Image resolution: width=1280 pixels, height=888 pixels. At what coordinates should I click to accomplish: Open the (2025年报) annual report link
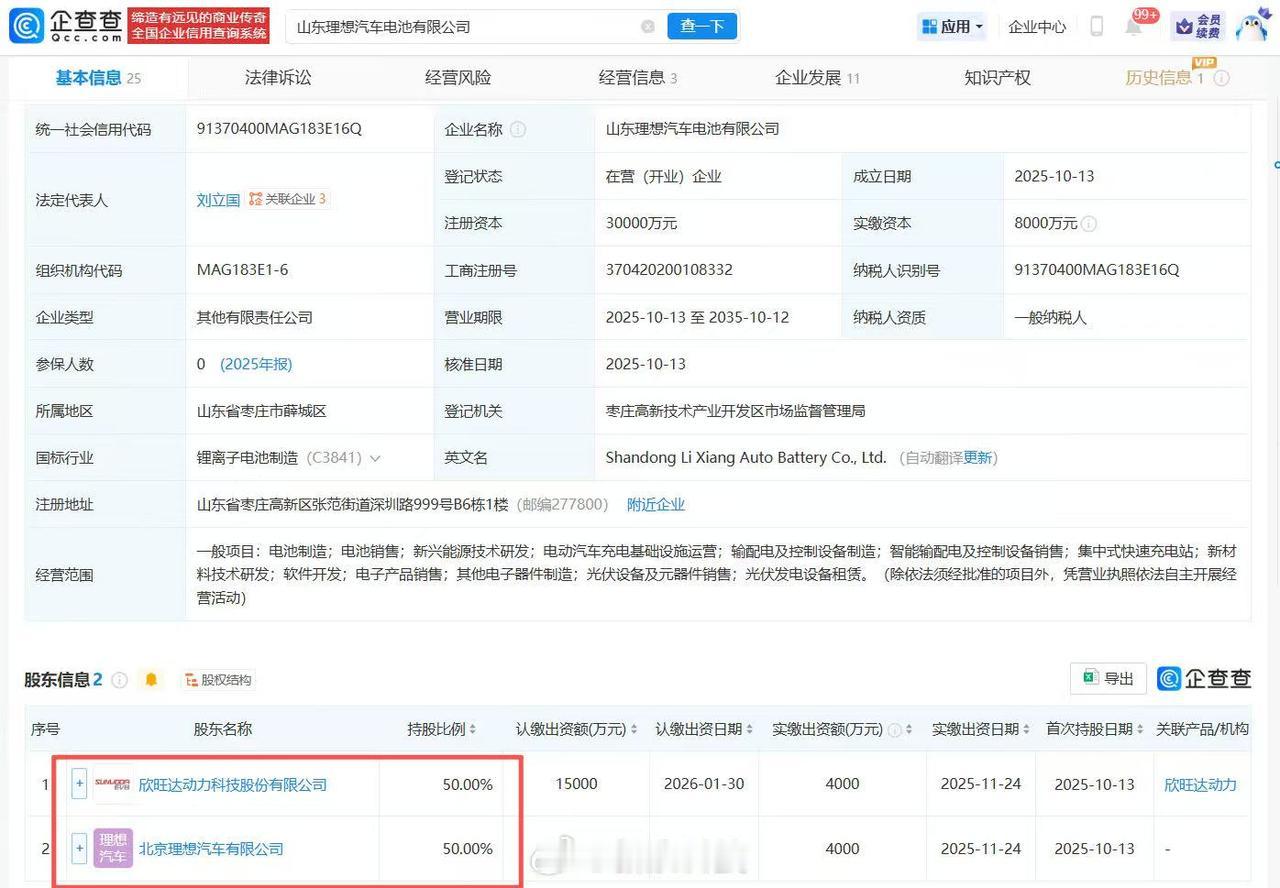click(256, 364)
